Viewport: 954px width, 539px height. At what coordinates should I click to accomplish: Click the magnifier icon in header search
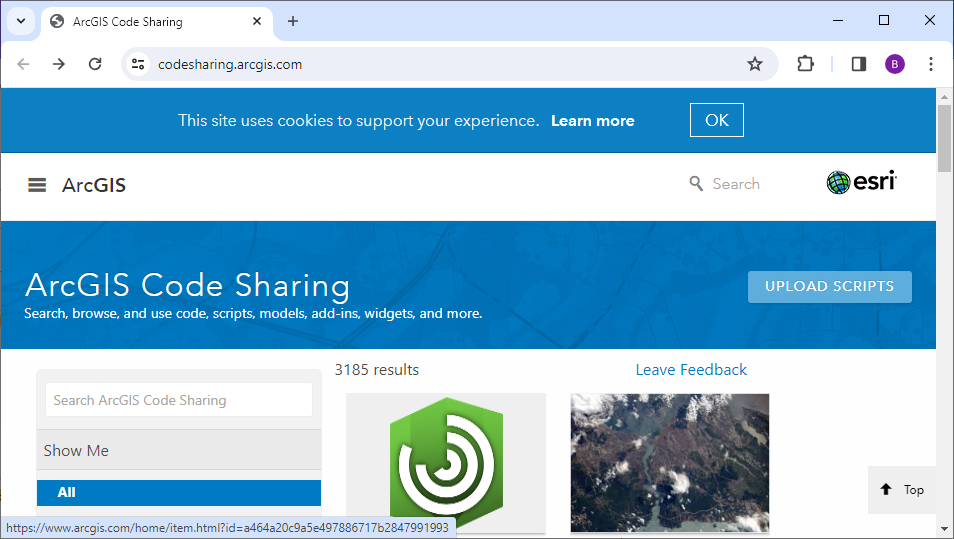click(696, 183)
